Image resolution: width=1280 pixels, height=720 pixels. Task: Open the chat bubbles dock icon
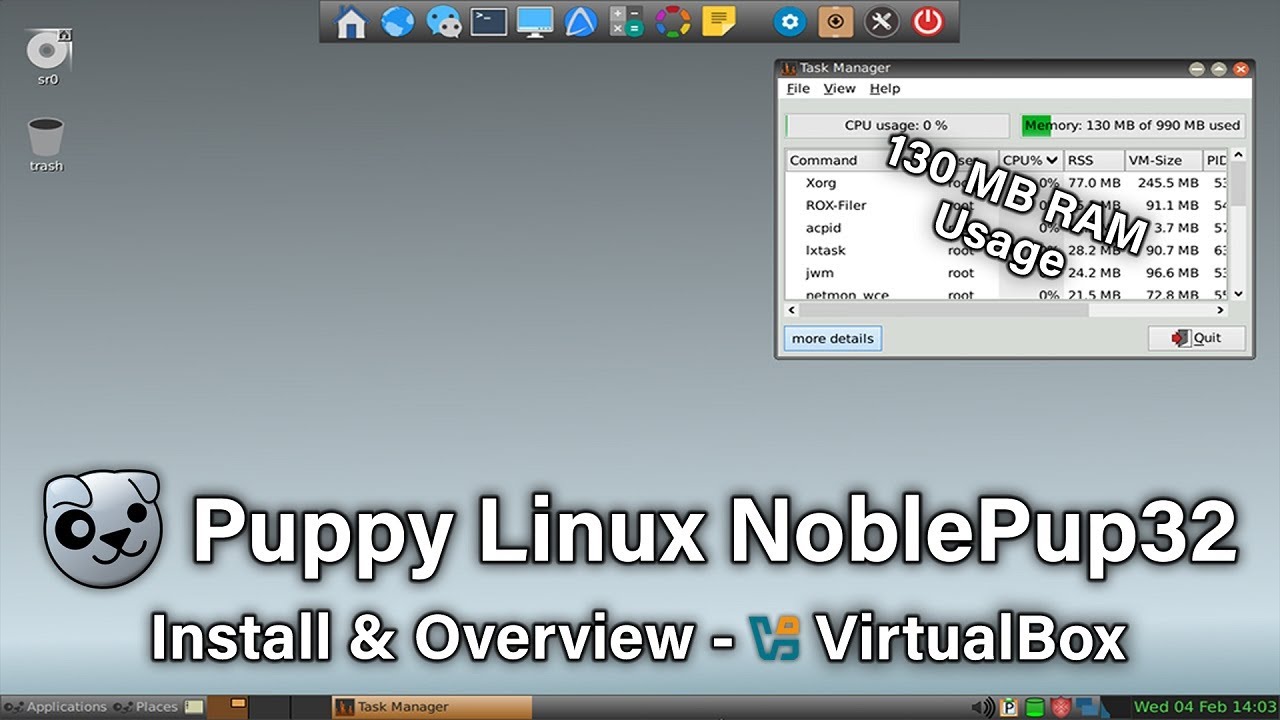tap(443, 21)
